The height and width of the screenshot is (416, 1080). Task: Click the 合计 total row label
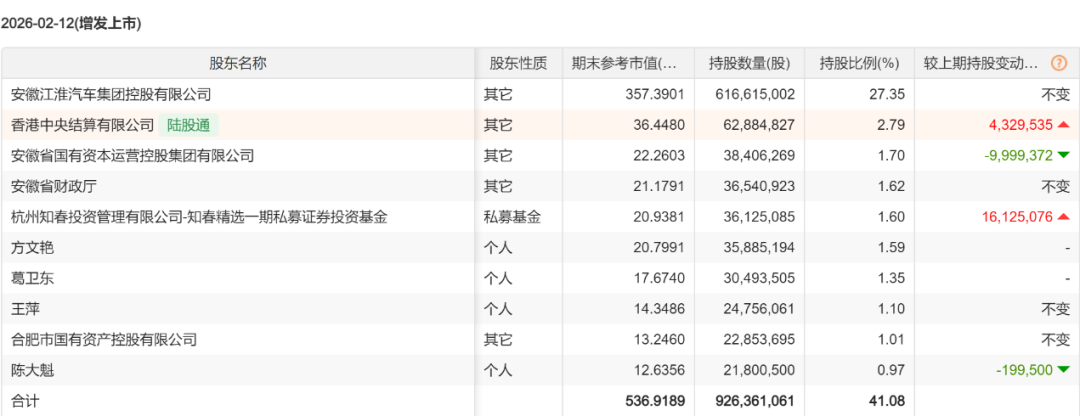point(25,401)
